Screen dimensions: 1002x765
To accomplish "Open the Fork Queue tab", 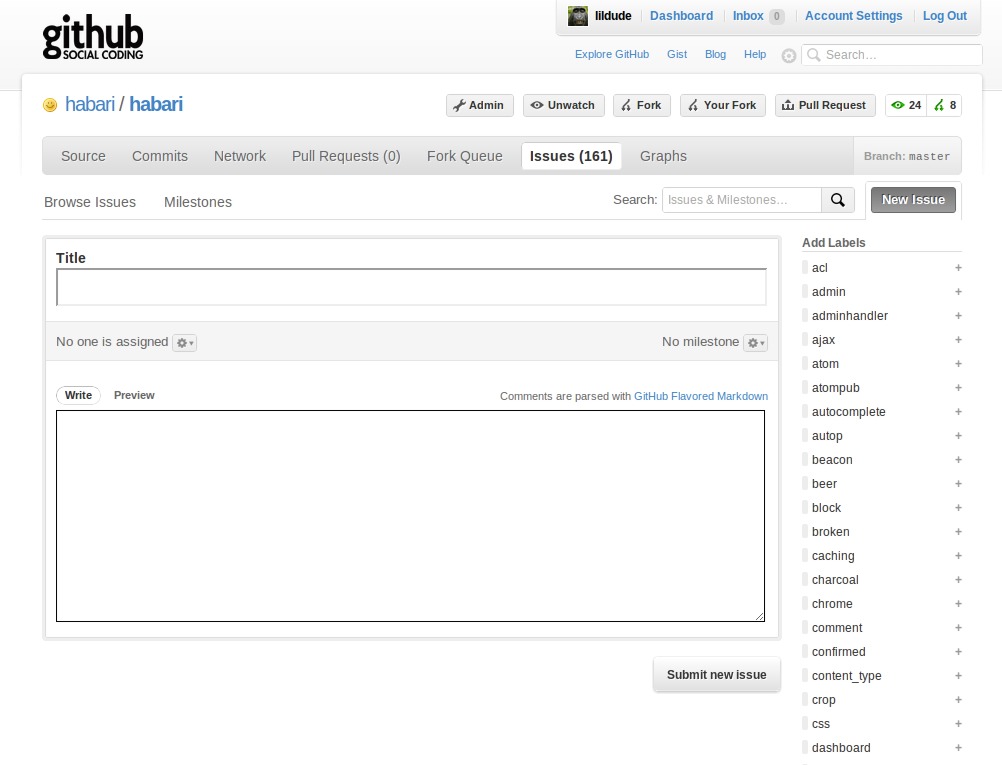I will click(464, 156).
